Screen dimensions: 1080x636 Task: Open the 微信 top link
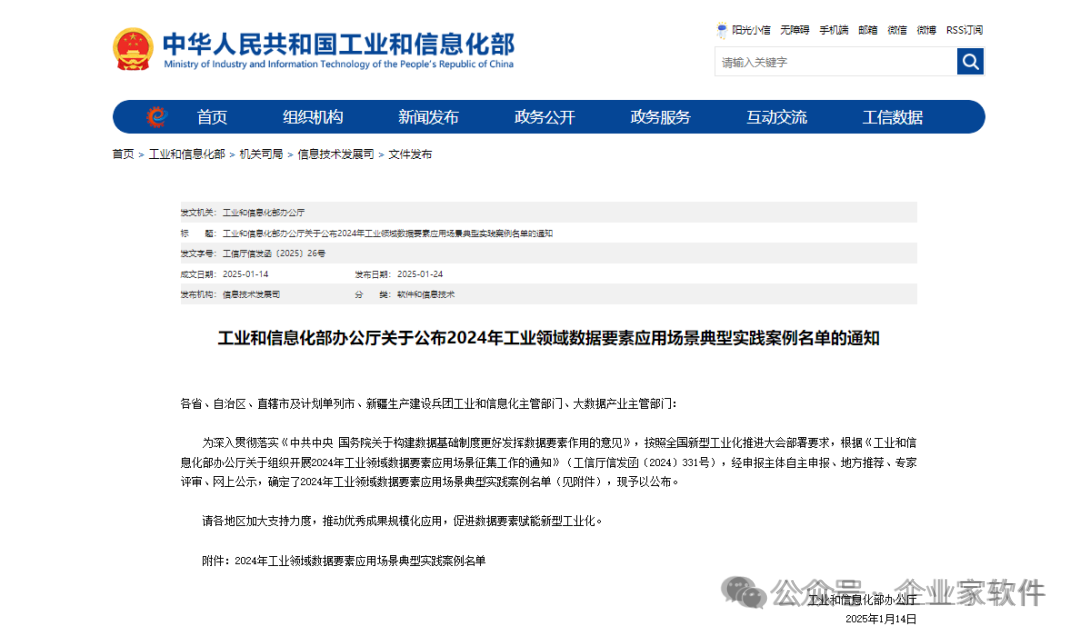897,30
